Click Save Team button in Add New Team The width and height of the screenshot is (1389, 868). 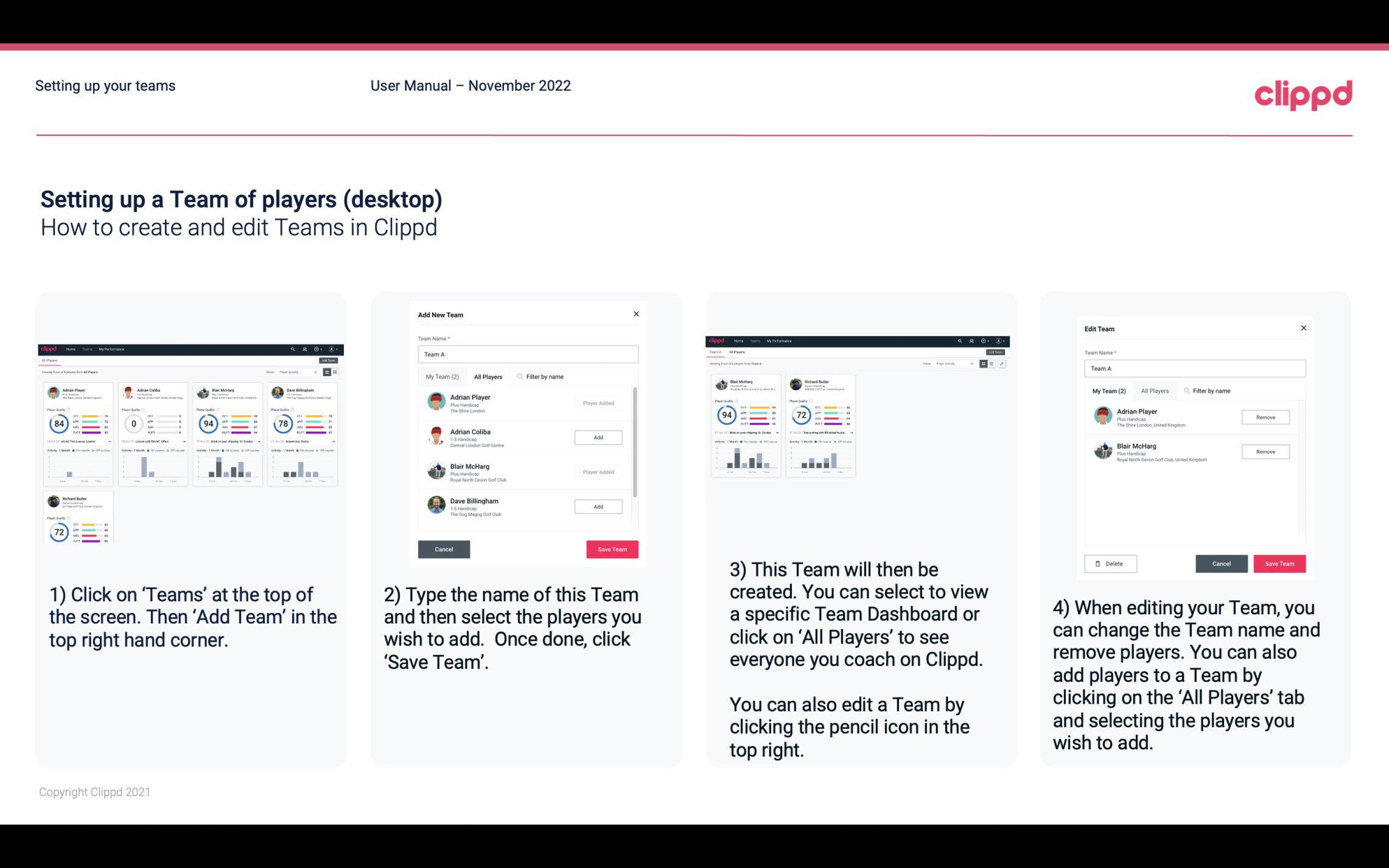point(612,548)
